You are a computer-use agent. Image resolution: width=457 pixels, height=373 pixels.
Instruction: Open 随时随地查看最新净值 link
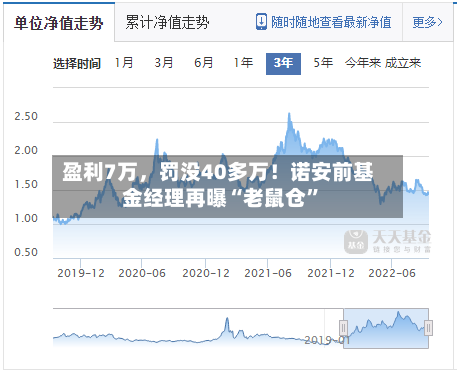pyautogui.click(x=331, y=22)
